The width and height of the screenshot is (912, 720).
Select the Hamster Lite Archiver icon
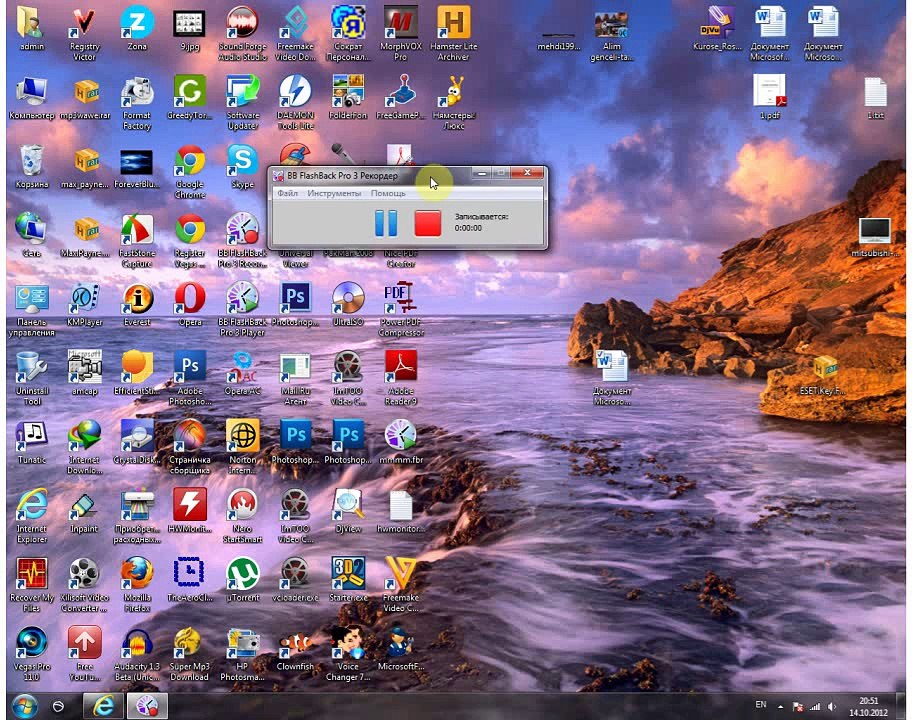(454, 34)
